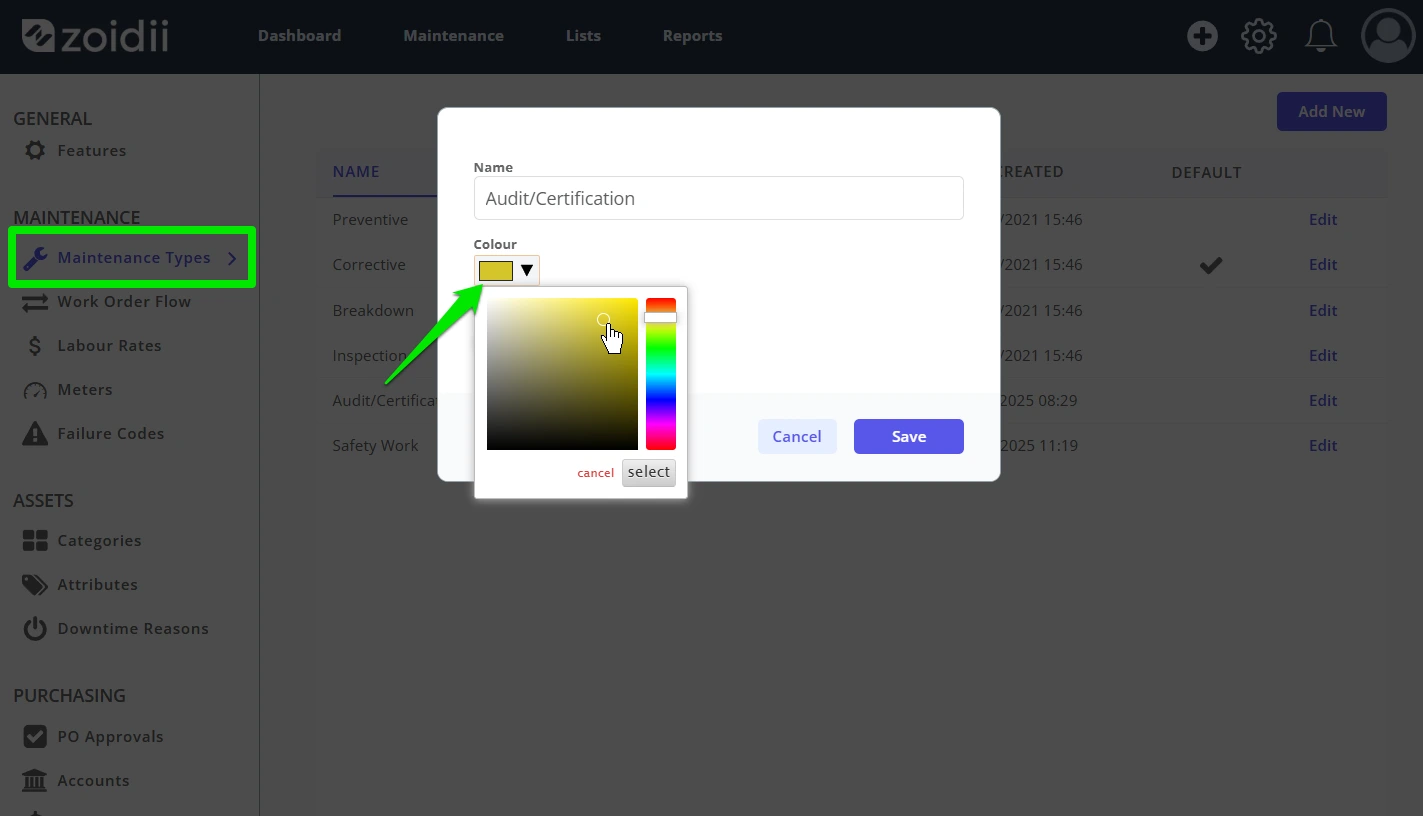The width and height of the screenshot is (1423, 816).
Task: Expand the Maintenance Types chevron
Action: [232, 258]
